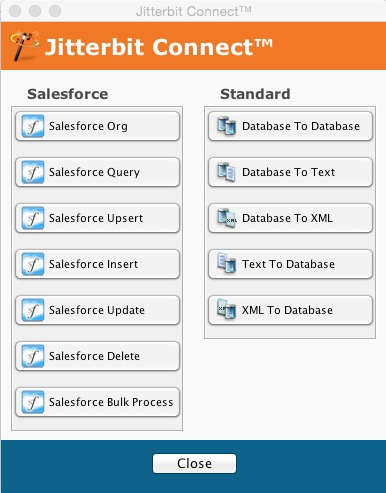The image size is (386, 493).
Task: Click the Salesforce Query icon
Action: (x=33, y=172)
